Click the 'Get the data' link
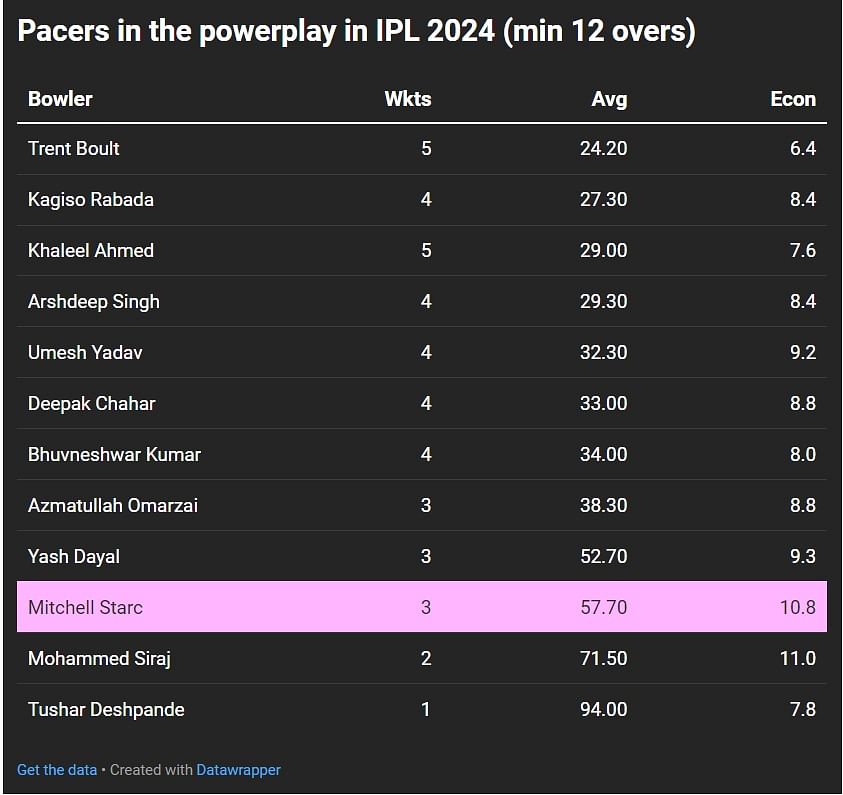 pyautogui.click(x=57, y=770)
